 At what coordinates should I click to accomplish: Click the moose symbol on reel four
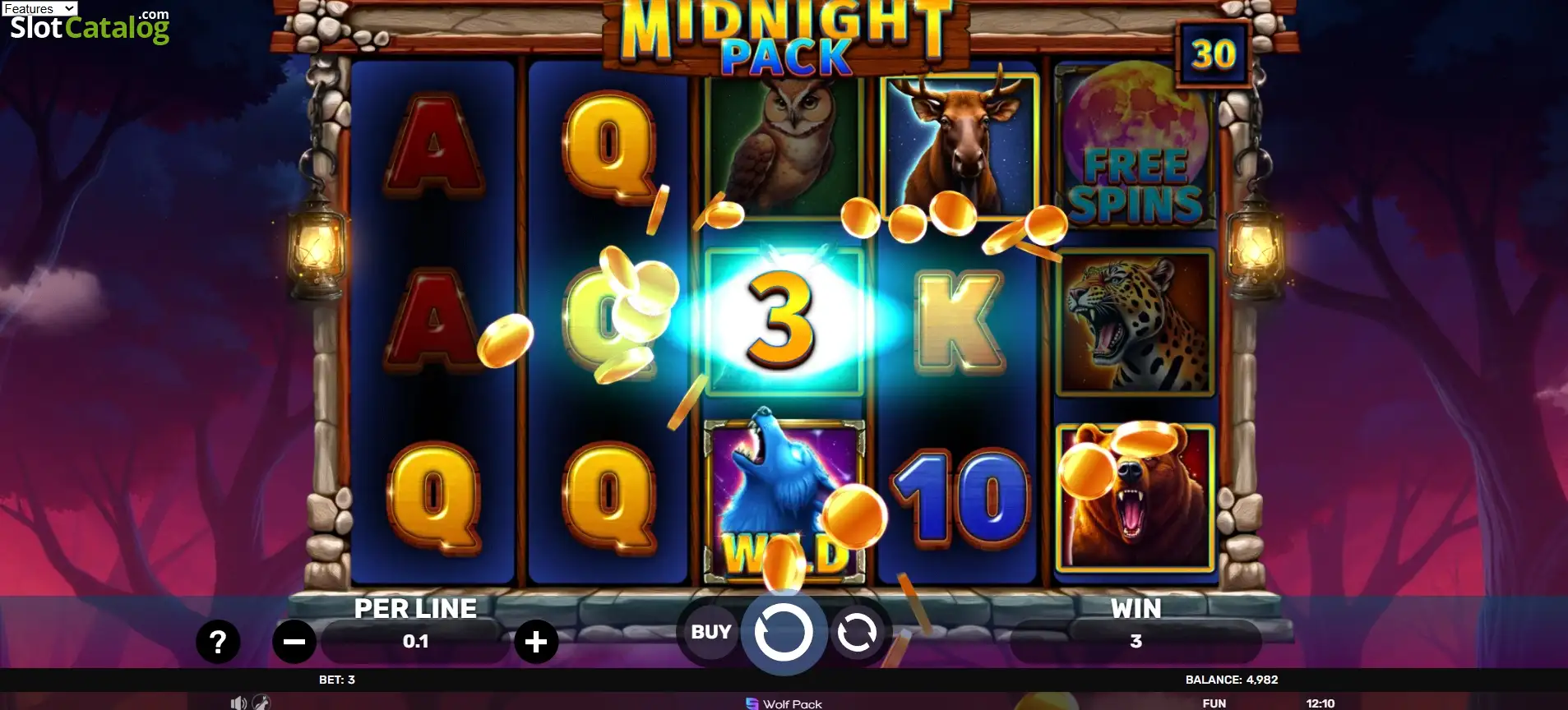[x=960, y=145]
